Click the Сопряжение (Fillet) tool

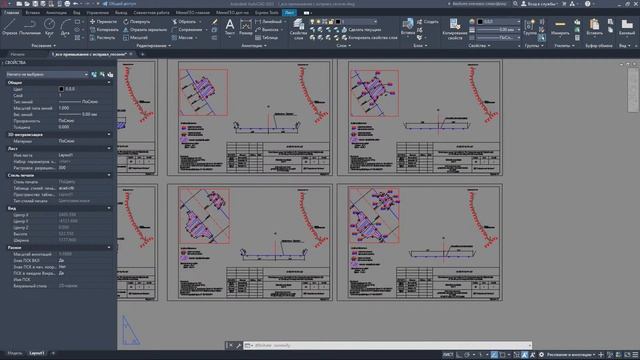187,29
